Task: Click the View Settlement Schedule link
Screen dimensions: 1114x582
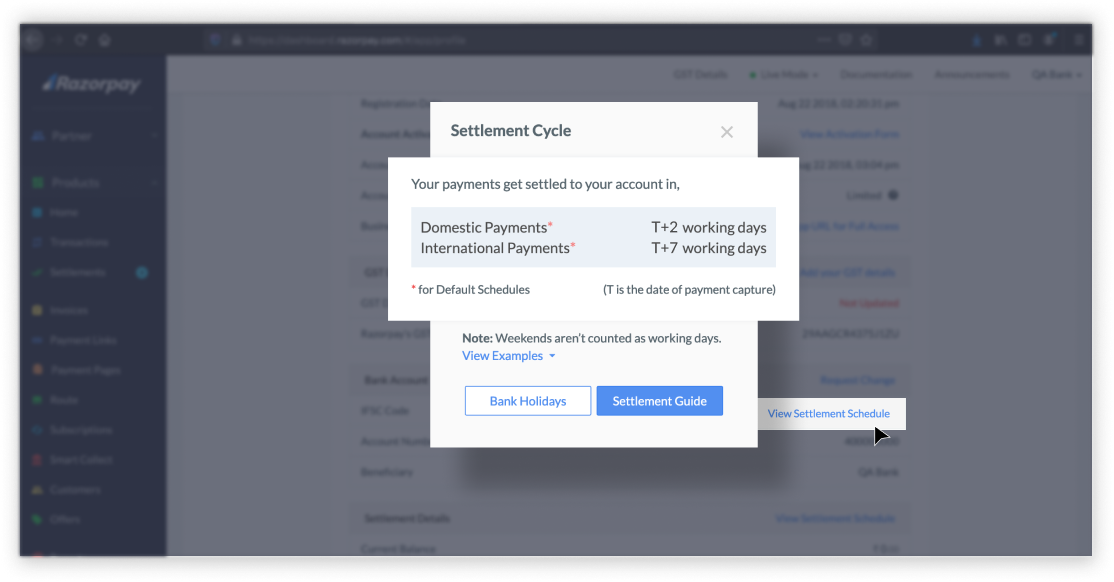Action: click(828, 413)
